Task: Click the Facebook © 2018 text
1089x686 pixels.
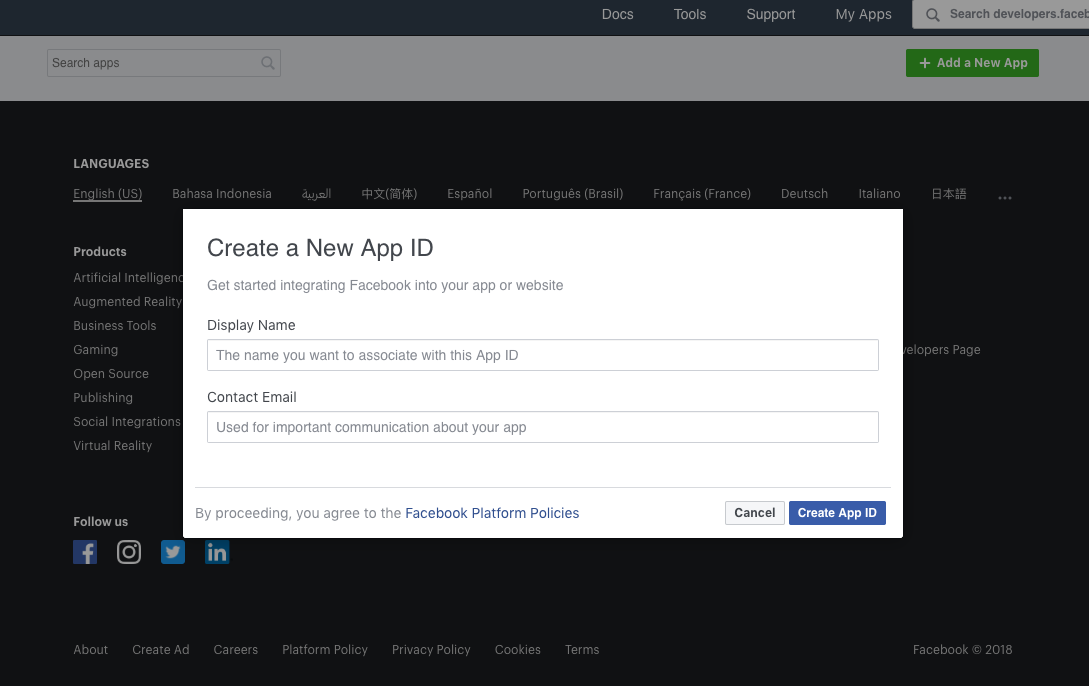Action: pyautogui.click(x=962, y=650)
